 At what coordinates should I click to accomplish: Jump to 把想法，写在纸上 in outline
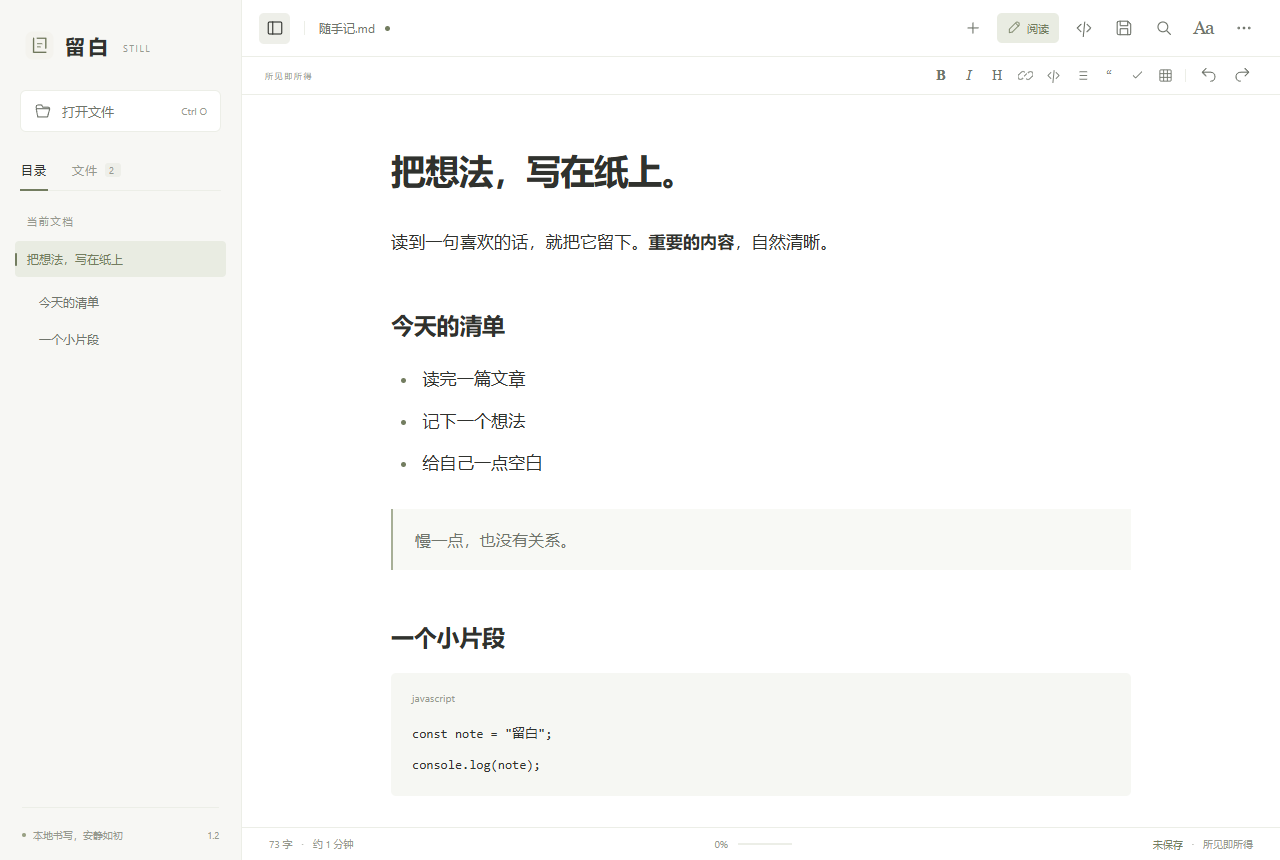[120, 259]
